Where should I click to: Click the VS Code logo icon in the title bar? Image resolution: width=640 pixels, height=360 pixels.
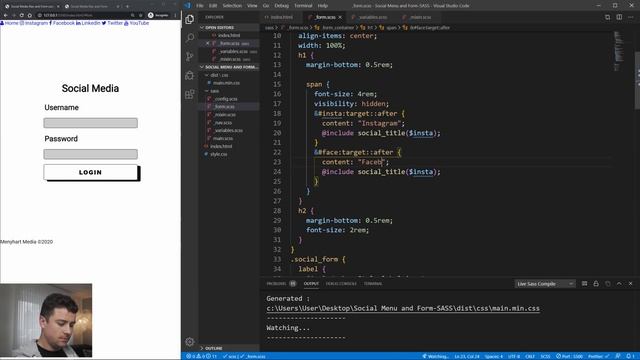tap(187, 5)
